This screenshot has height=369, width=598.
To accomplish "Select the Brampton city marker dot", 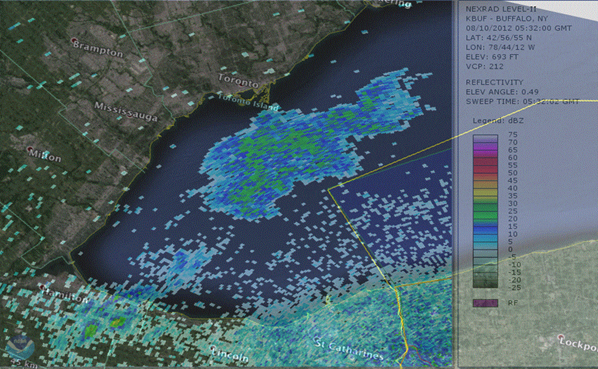I will click(x=74, y=40).
